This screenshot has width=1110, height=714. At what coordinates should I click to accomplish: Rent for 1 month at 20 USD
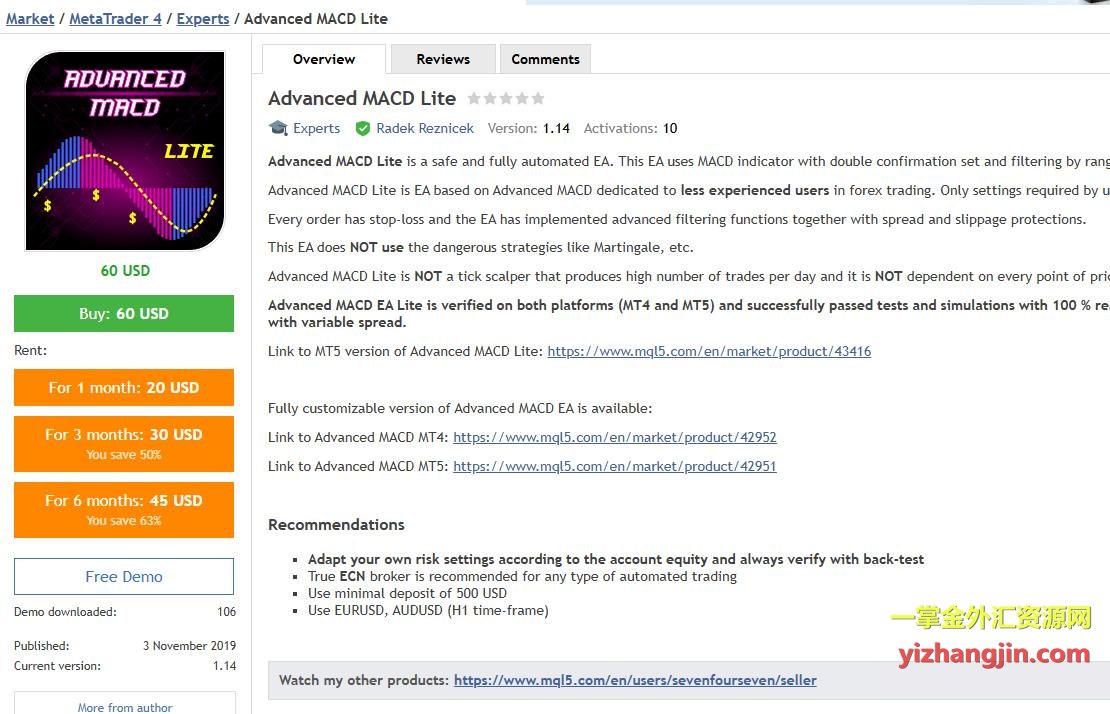point(124,388)
